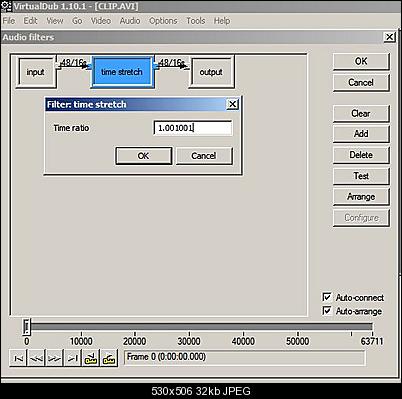This screenshot has width=402, height=399.
Task: Open the File menu
Action: tap(9, 21)
